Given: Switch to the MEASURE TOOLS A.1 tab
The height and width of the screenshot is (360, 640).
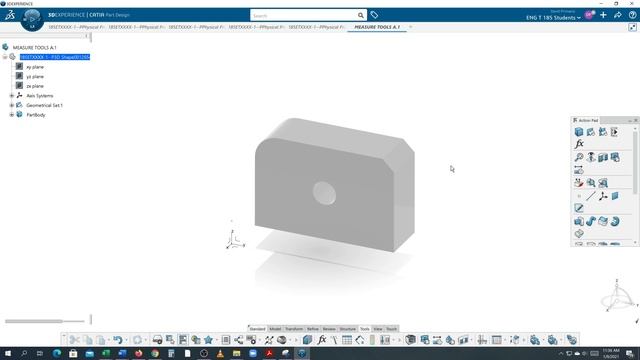Looking at the screenshot, I should coord(377,27).
